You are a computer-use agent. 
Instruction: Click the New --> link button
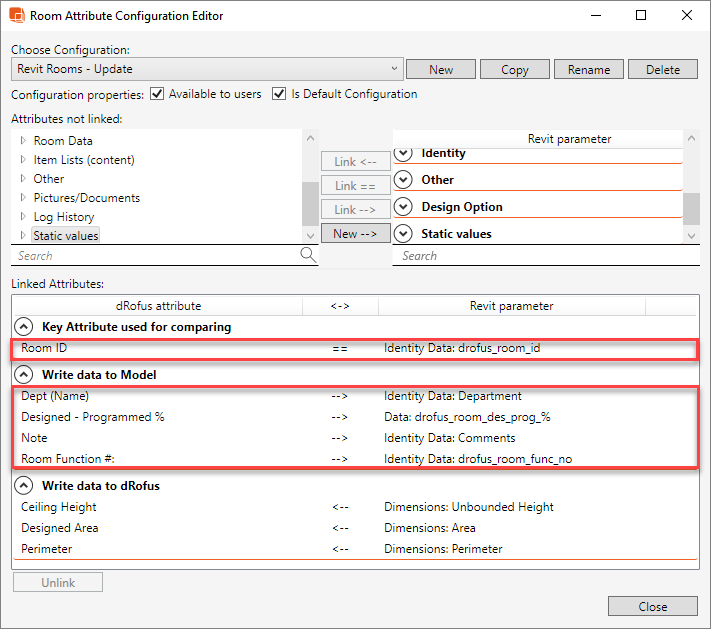click(x=356, y=234)
